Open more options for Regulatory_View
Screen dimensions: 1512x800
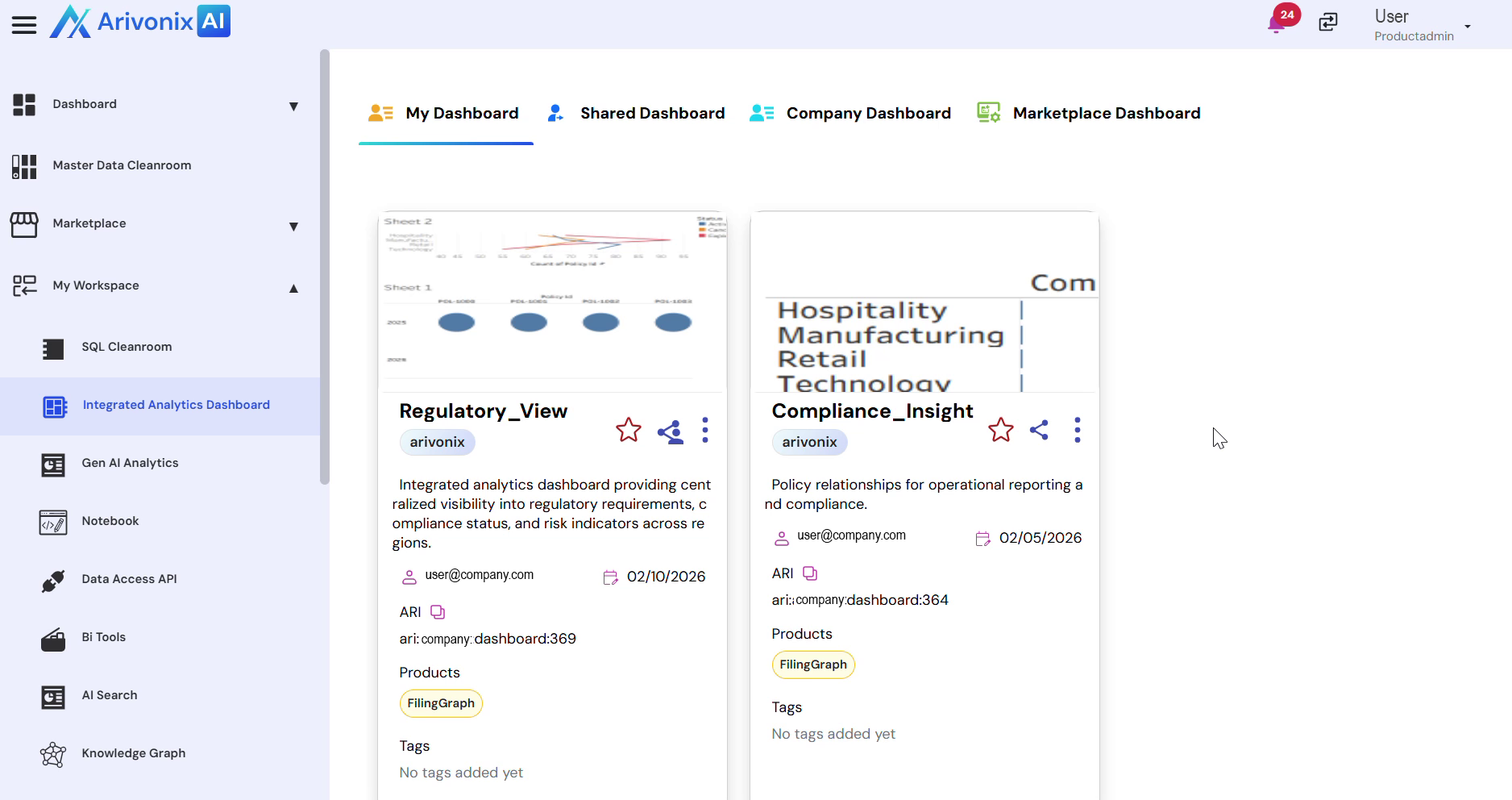pyautogui.click(x=705, y=430)
